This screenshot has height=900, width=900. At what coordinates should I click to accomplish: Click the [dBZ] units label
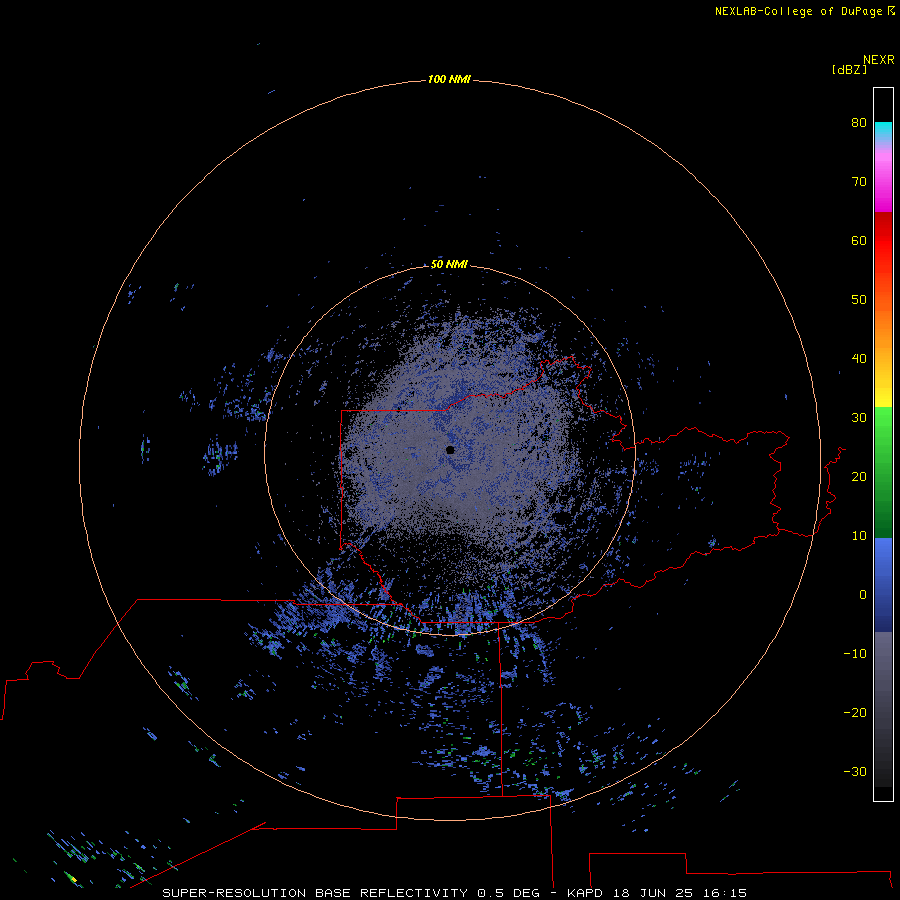tap(849, 69)
